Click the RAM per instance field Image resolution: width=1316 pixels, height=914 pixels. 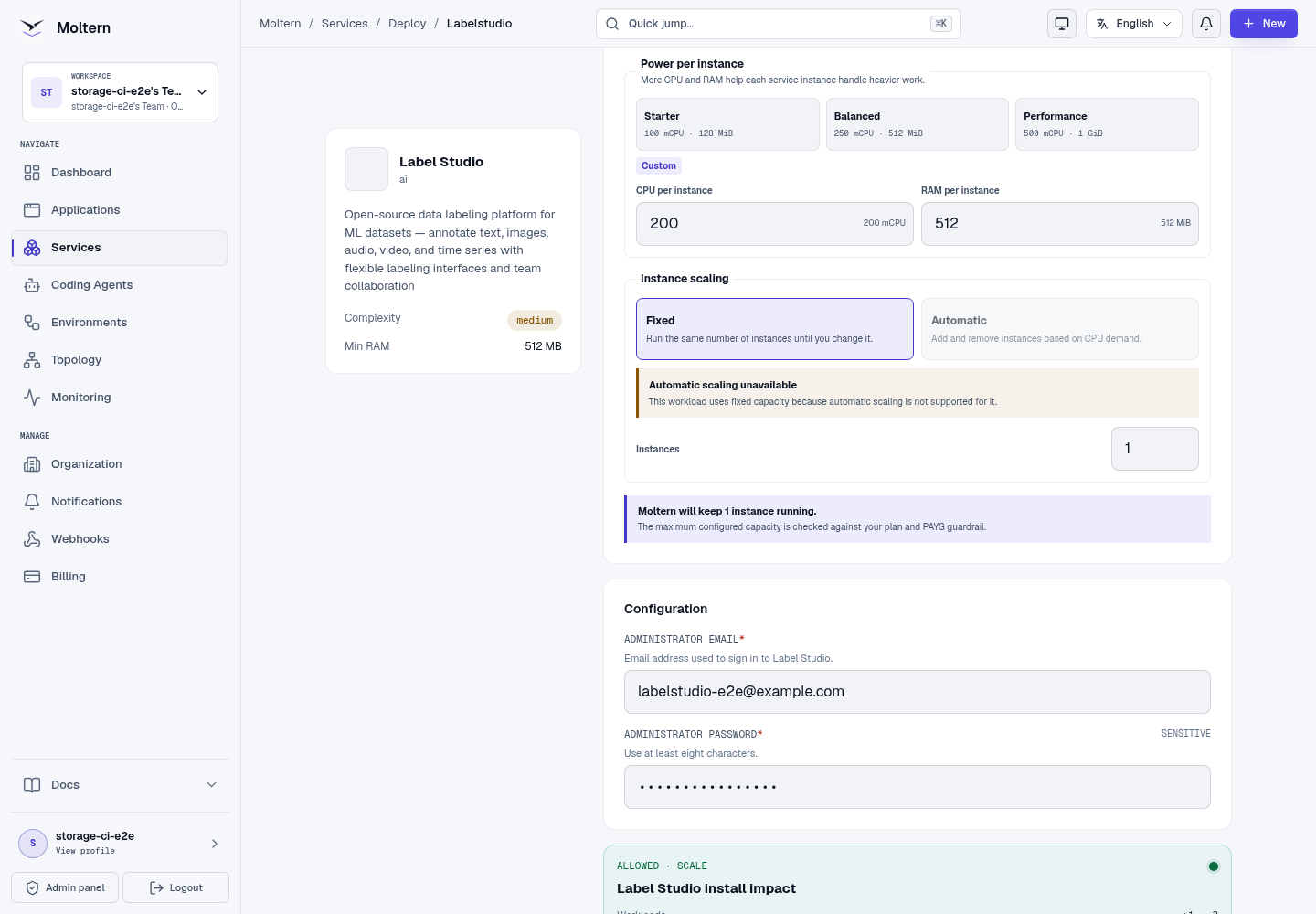tap(1060, 224)
